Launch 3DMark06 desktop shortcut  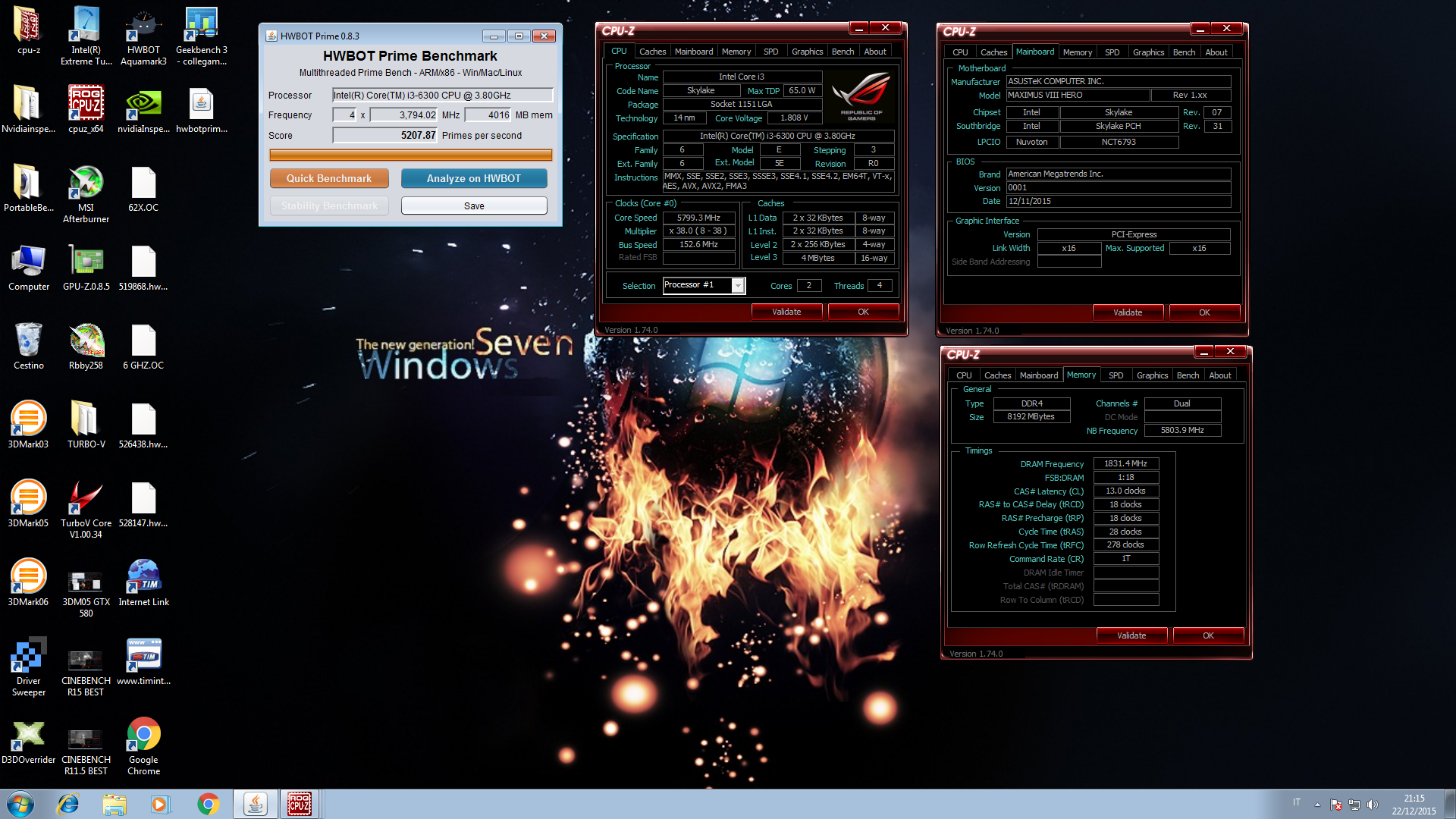28,582
